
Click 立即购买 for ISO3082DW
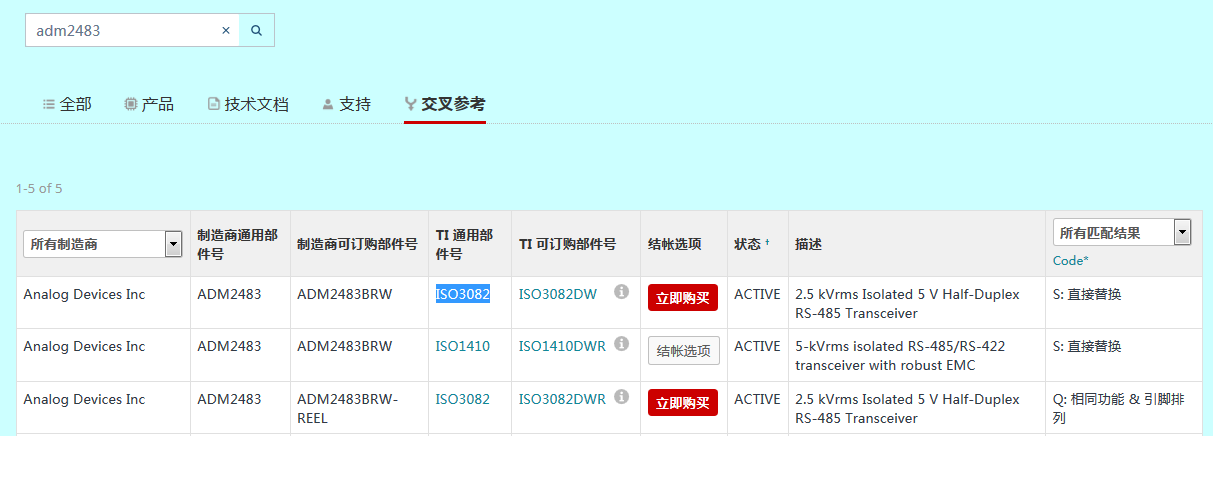(x=683, y=298)
